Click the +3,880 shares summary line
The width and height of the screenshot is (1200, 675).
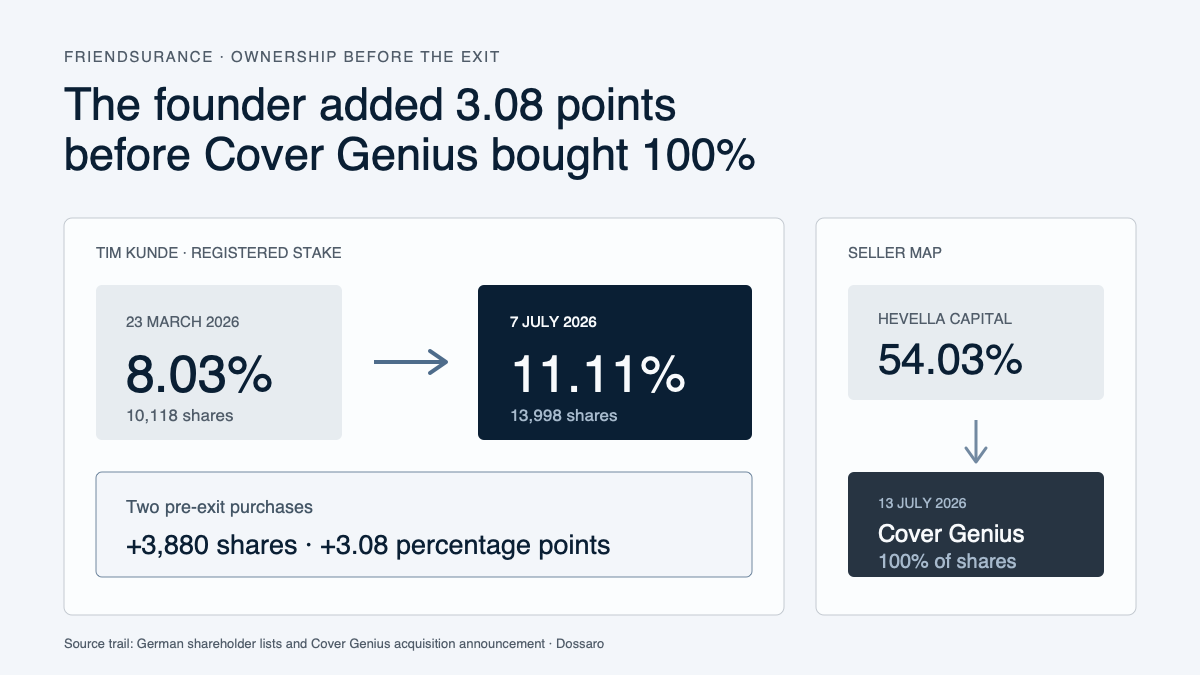[368, 545]
